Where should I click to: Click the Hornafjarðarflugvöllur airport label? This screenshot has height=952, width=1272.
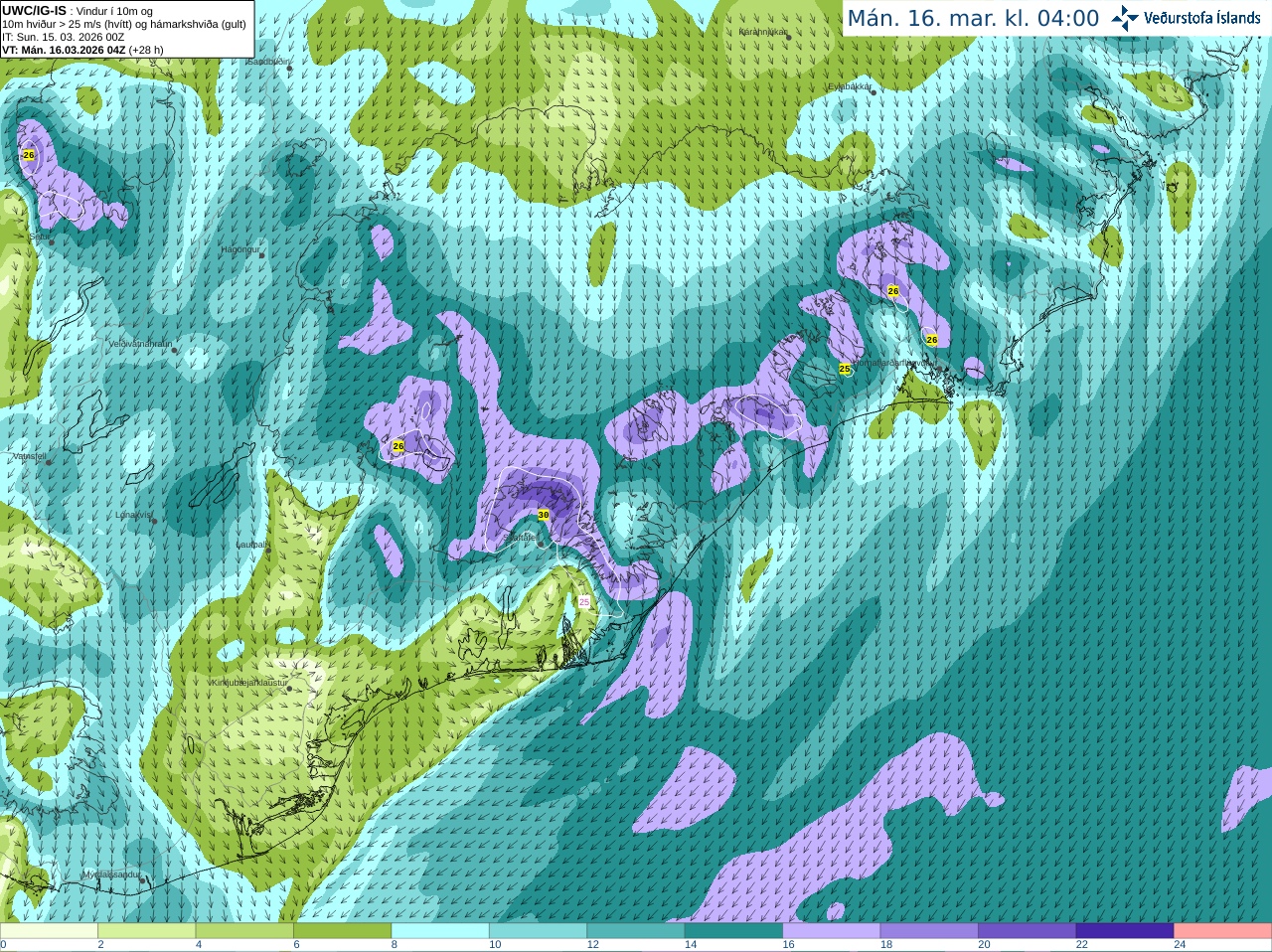point(894,363)
